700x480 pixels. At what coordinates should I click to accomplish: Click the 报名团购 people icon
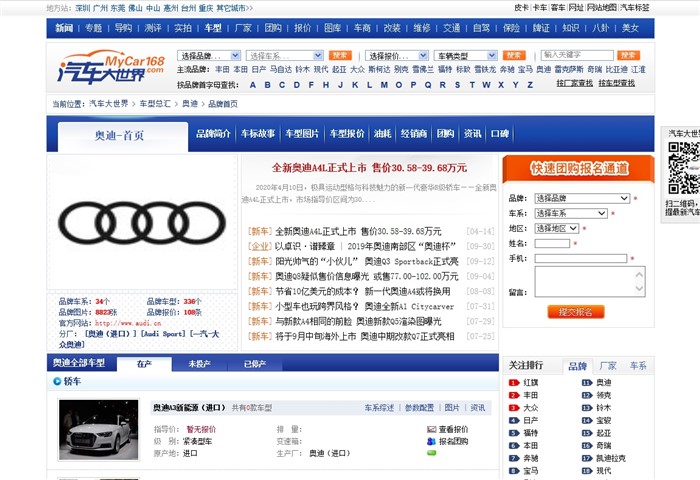coord(431,441)
